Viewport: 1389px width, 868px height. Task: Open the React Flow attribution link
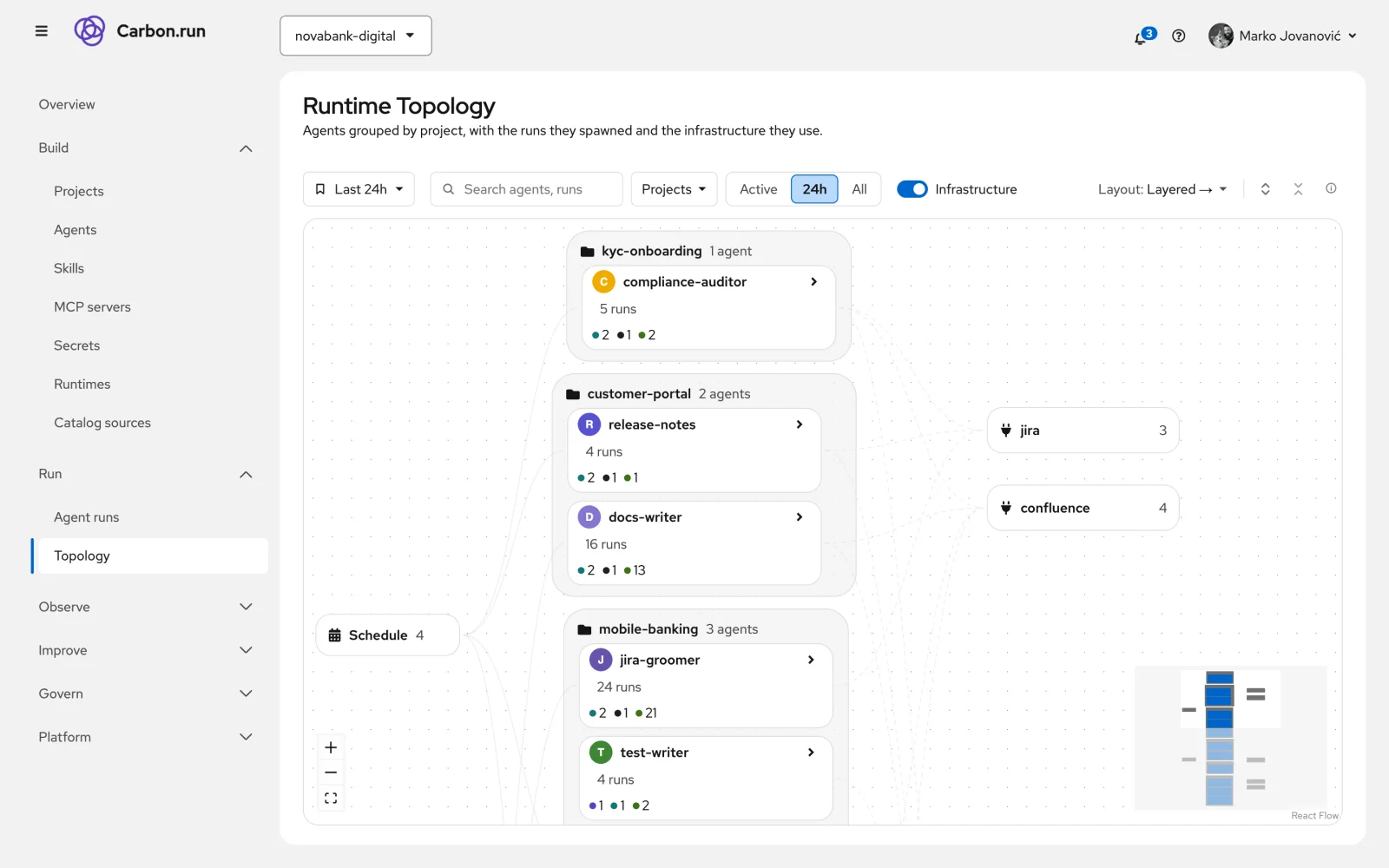click(x=1314, y=816)
